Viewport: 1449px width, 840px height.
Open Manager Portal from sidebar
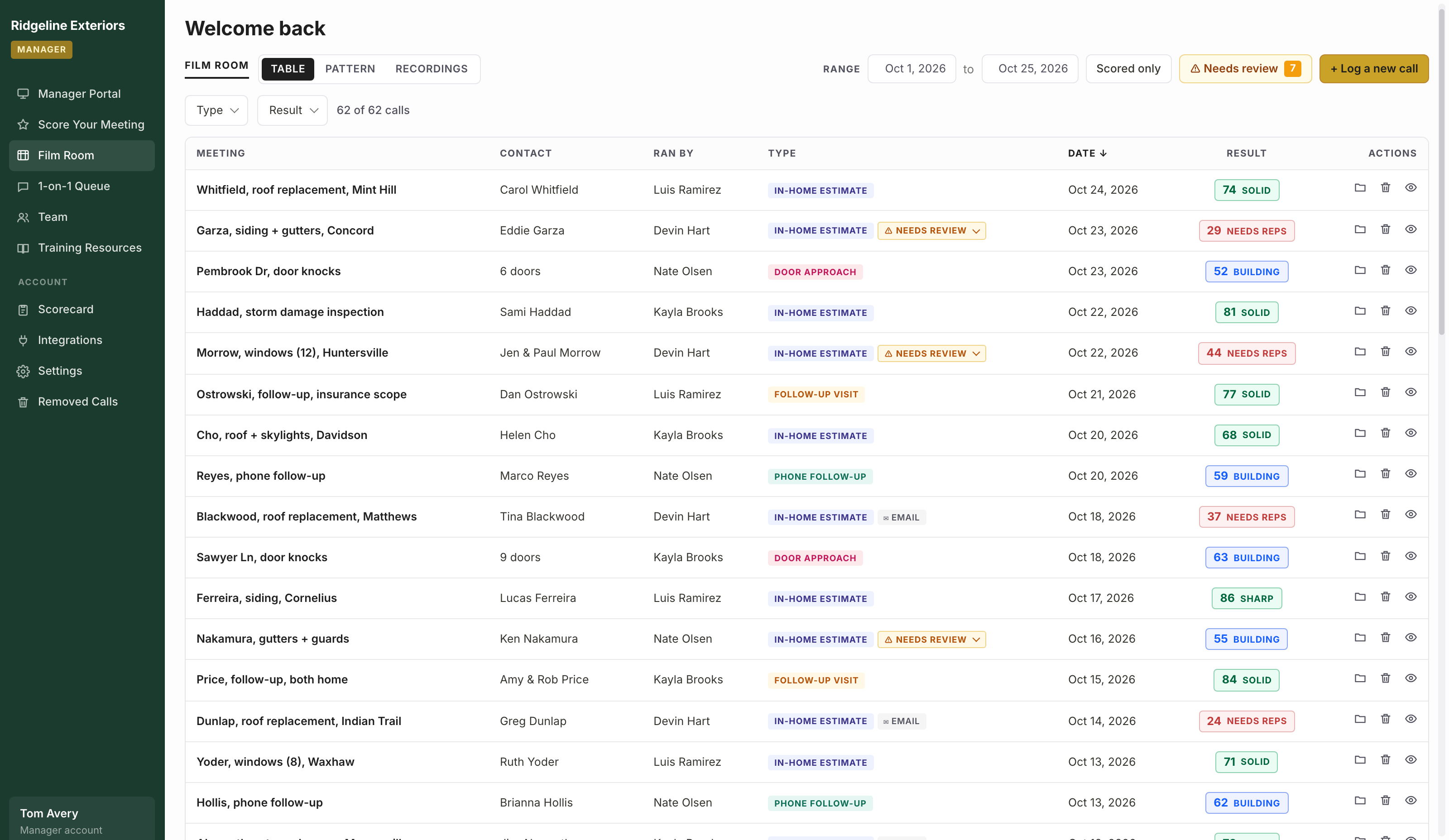click(82, 94)
